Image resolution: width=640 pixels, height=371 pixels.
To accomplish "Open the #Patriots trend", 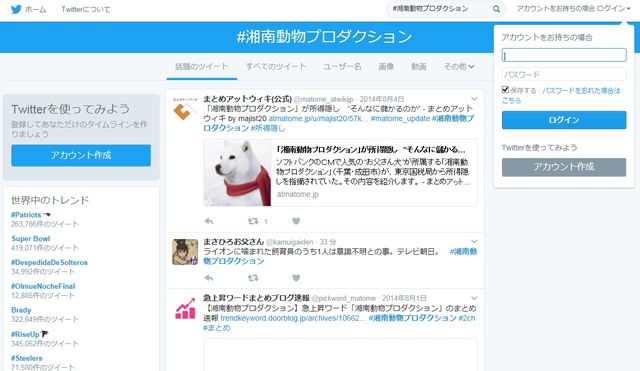I will pyautogui.click(x=26, y=215).
